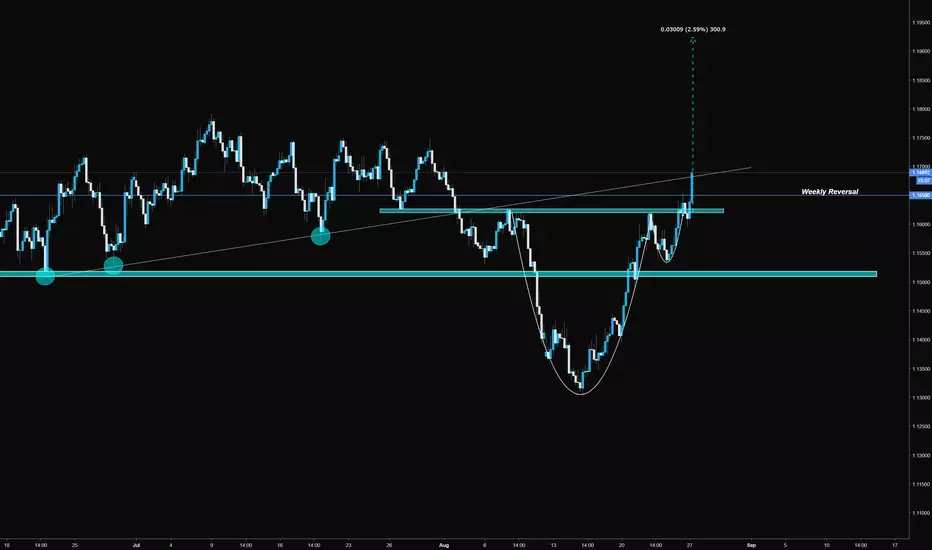
Task: Select the rightmost teal circle on trendline
Action: tap(320, 236)
